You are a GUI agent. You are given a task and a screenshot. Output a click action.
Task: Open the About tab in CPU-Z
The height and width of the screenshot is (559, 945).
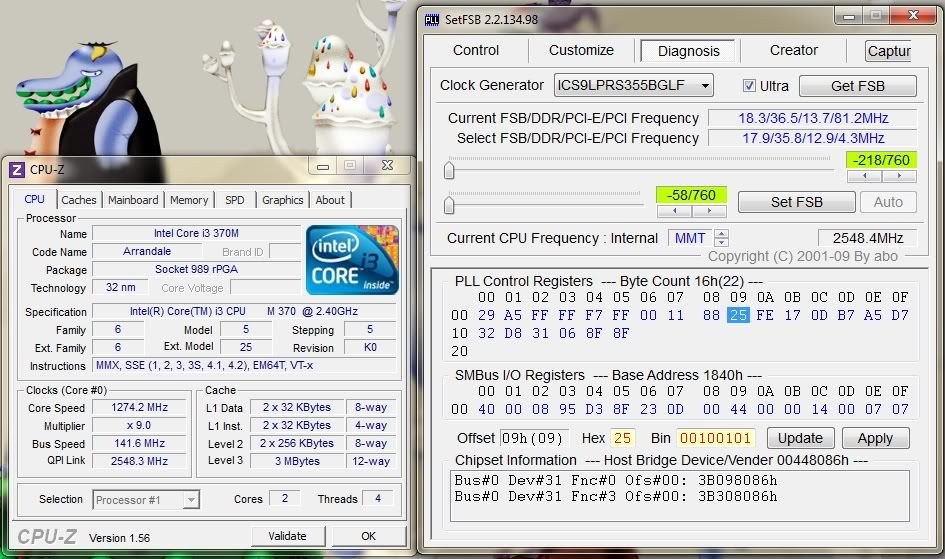pyautogui.click(x=330, y=200)
